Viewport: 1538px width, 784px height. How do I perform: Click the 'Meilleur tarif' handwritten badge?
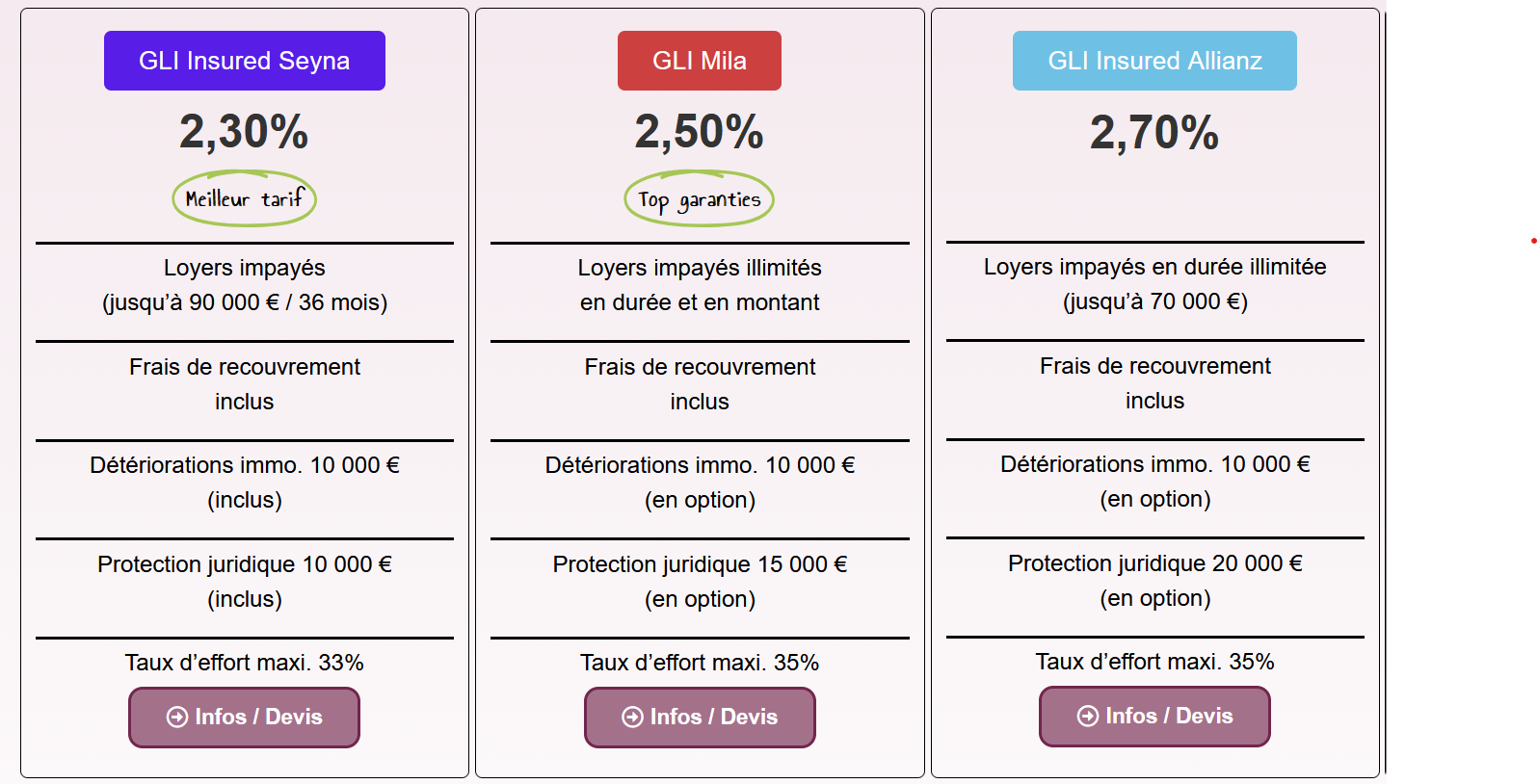tap(244, 199)
